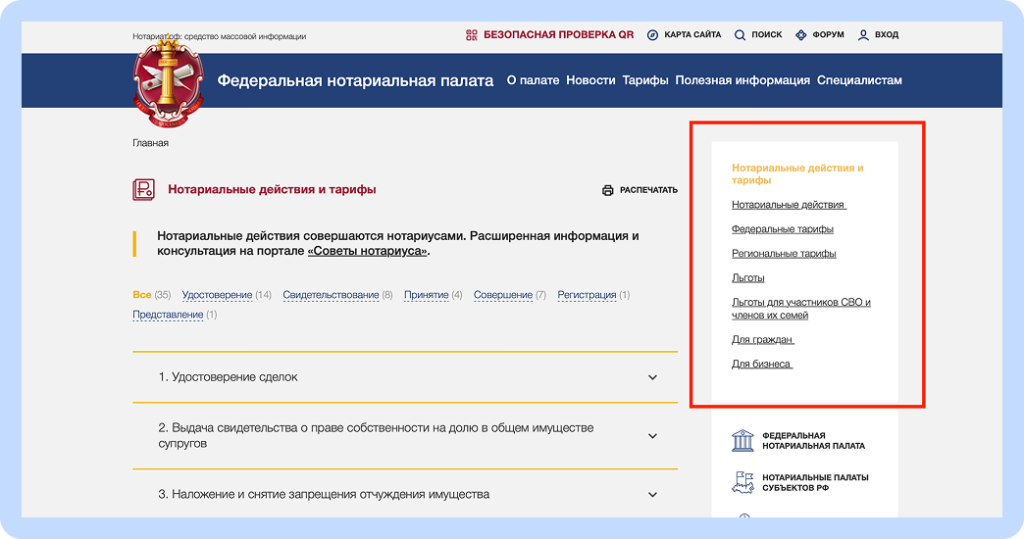Expand item 3 Наложение и снятие запрещения chevron
Image resolution: width=1024 pixels, height=539 pixels.
(652, 495)
